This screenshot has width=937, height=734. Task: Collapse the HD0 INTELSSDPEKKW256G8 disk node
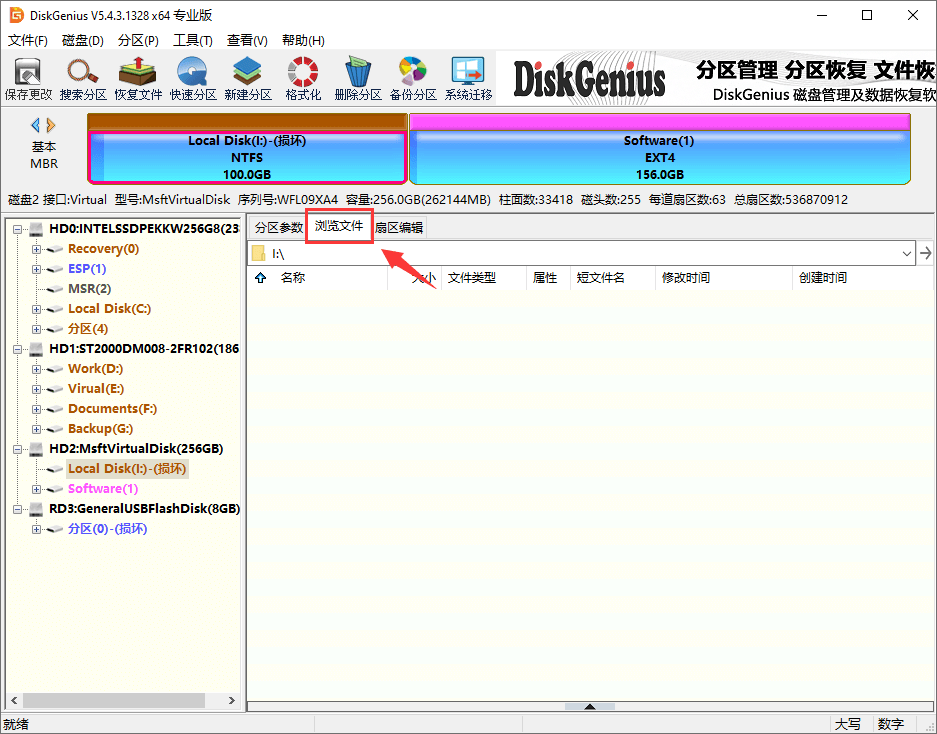[17, 229]
